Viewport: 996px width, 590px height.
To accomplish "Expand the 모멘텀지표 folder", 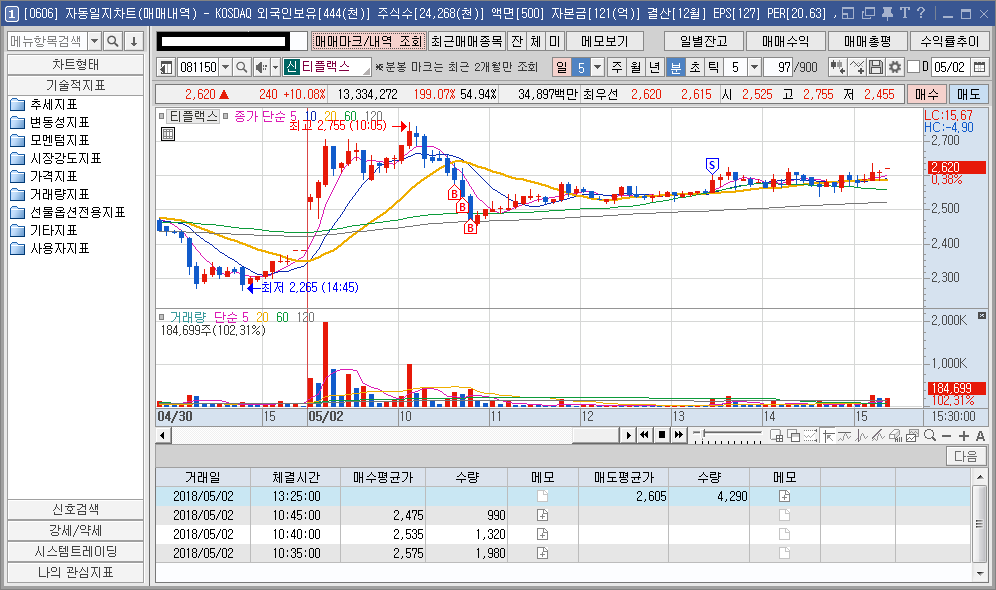I will [50, 140].
